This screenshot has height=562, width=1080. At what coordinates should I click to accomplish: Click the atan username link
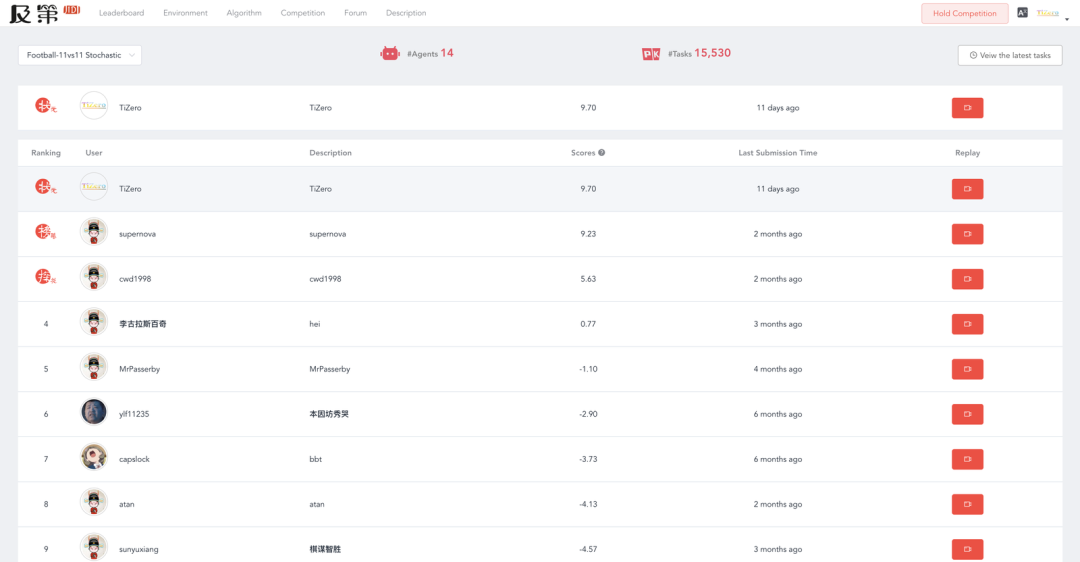point(127,504)
